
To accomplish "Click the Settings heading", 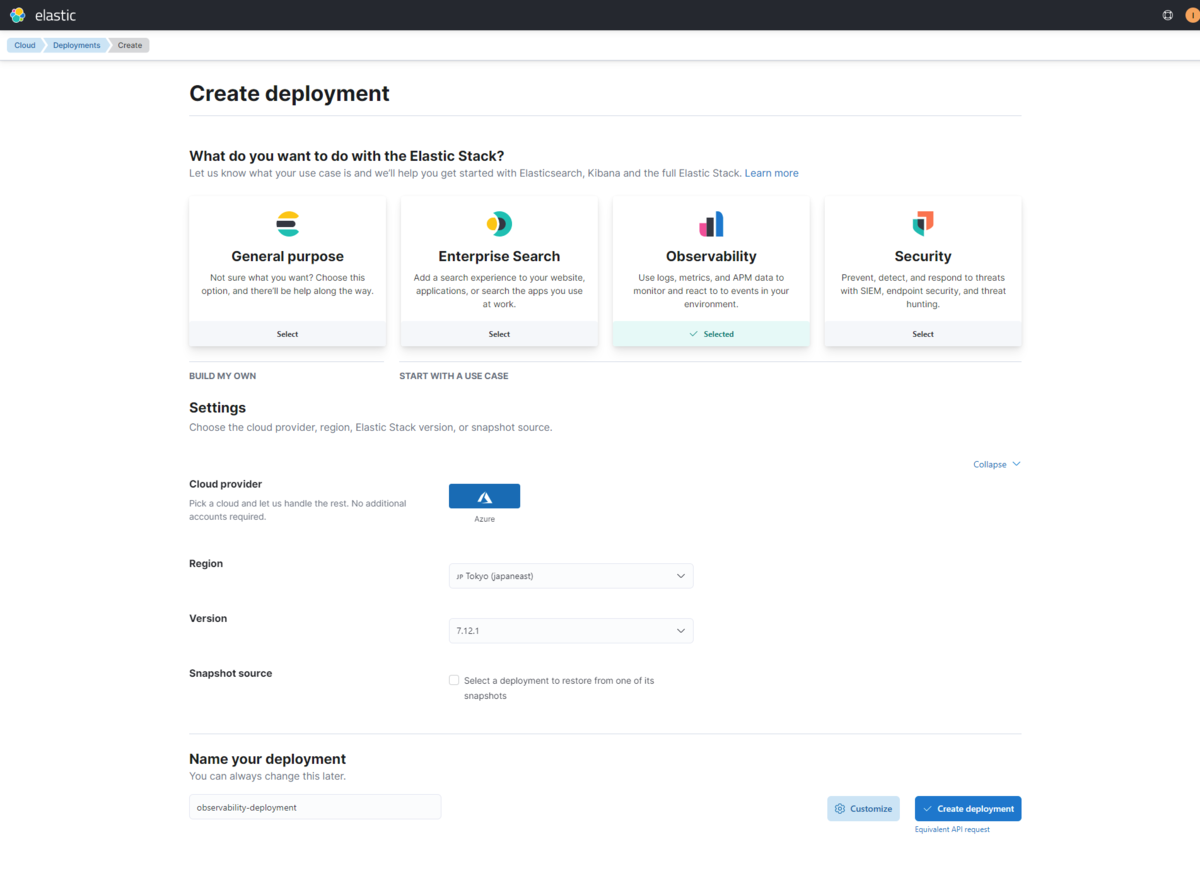I will click(217, 408).
